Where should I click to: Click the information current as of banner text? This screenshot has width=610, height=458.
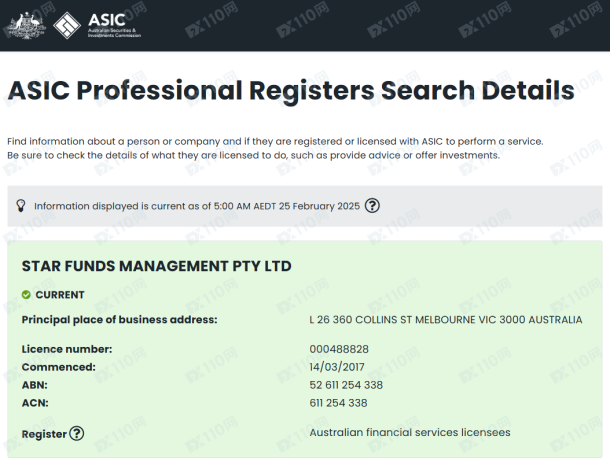tap(195, 206)
